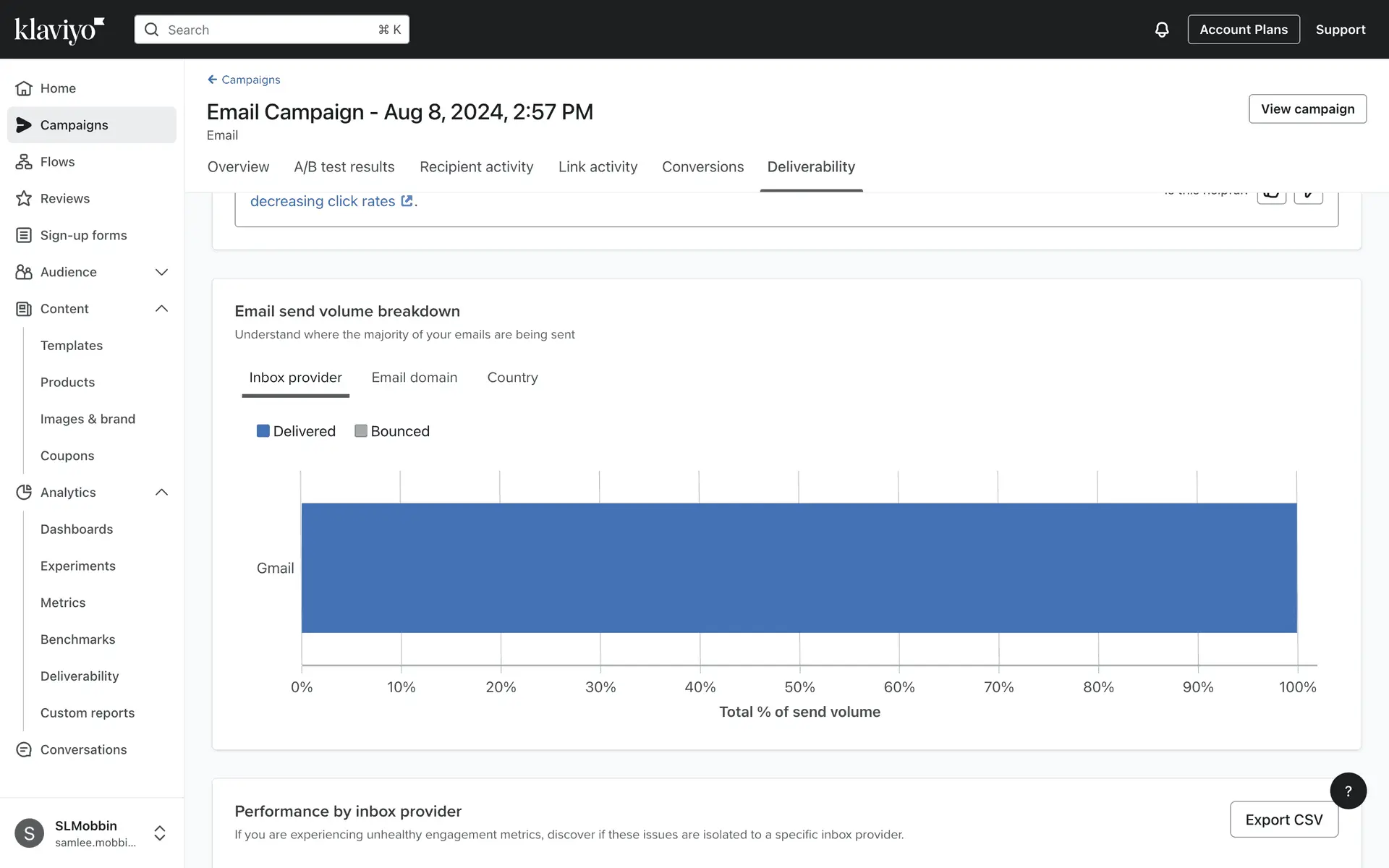Click the Klaviyo logo

tap(59, 30)
